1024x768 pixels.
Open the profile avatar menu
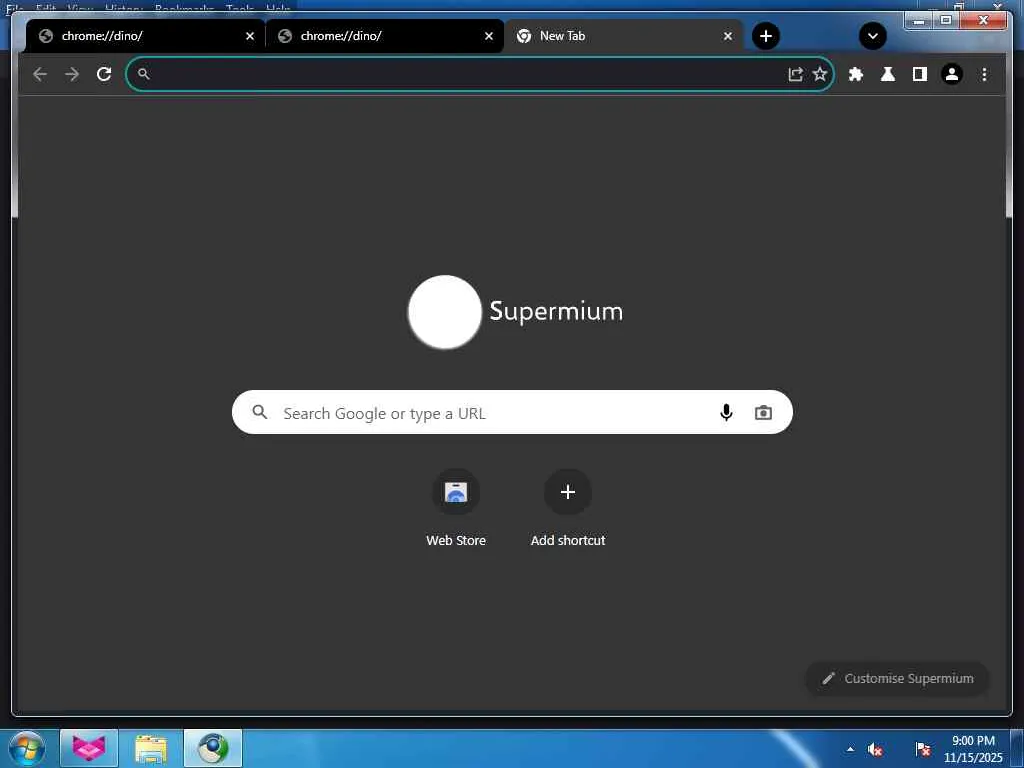point(952,74)
